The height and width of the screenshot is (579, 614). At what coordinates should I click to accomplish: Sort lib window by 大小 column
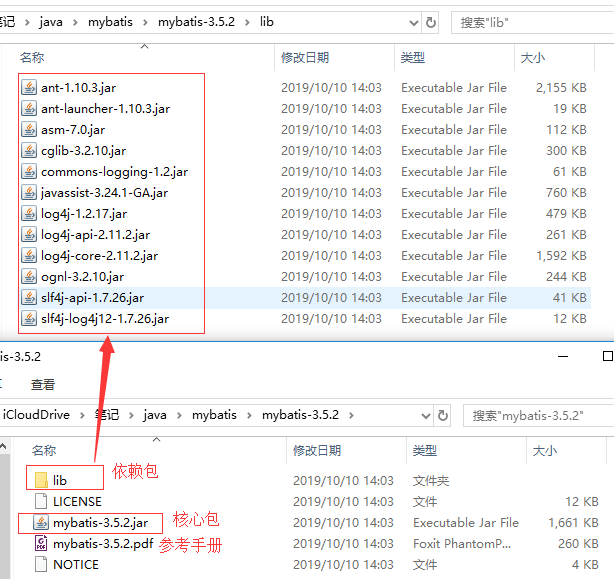pos(533,58)
